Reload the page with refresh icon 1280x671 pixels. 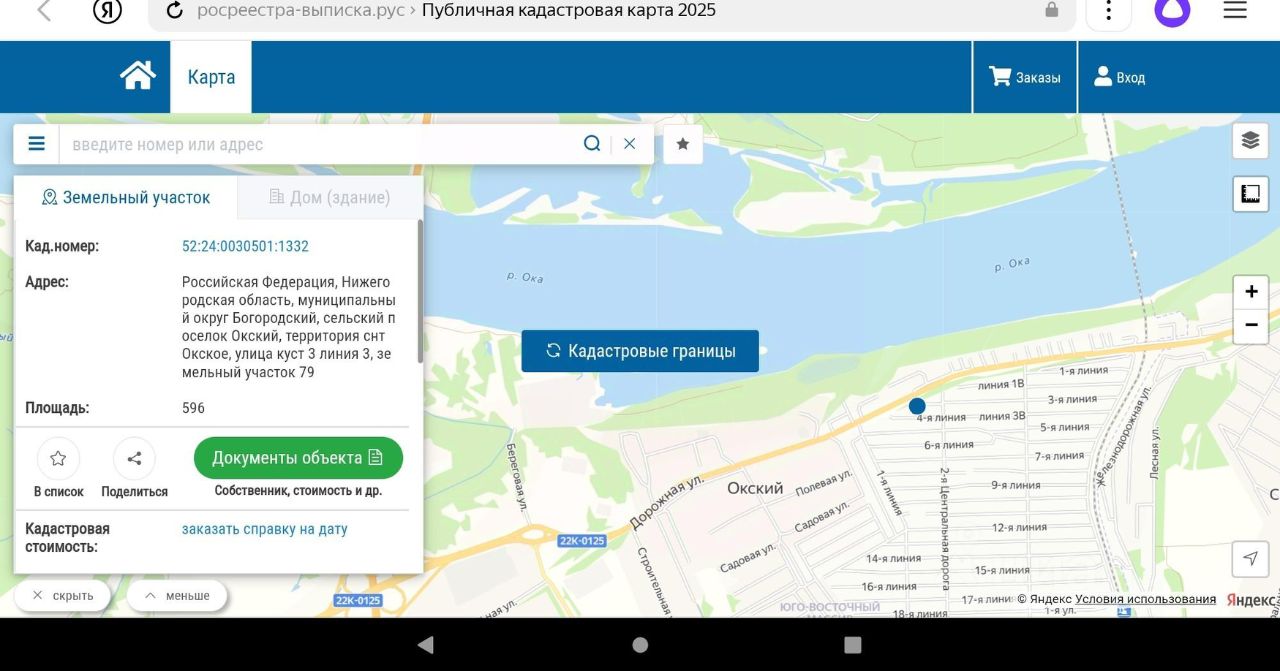tap(175, 11)
